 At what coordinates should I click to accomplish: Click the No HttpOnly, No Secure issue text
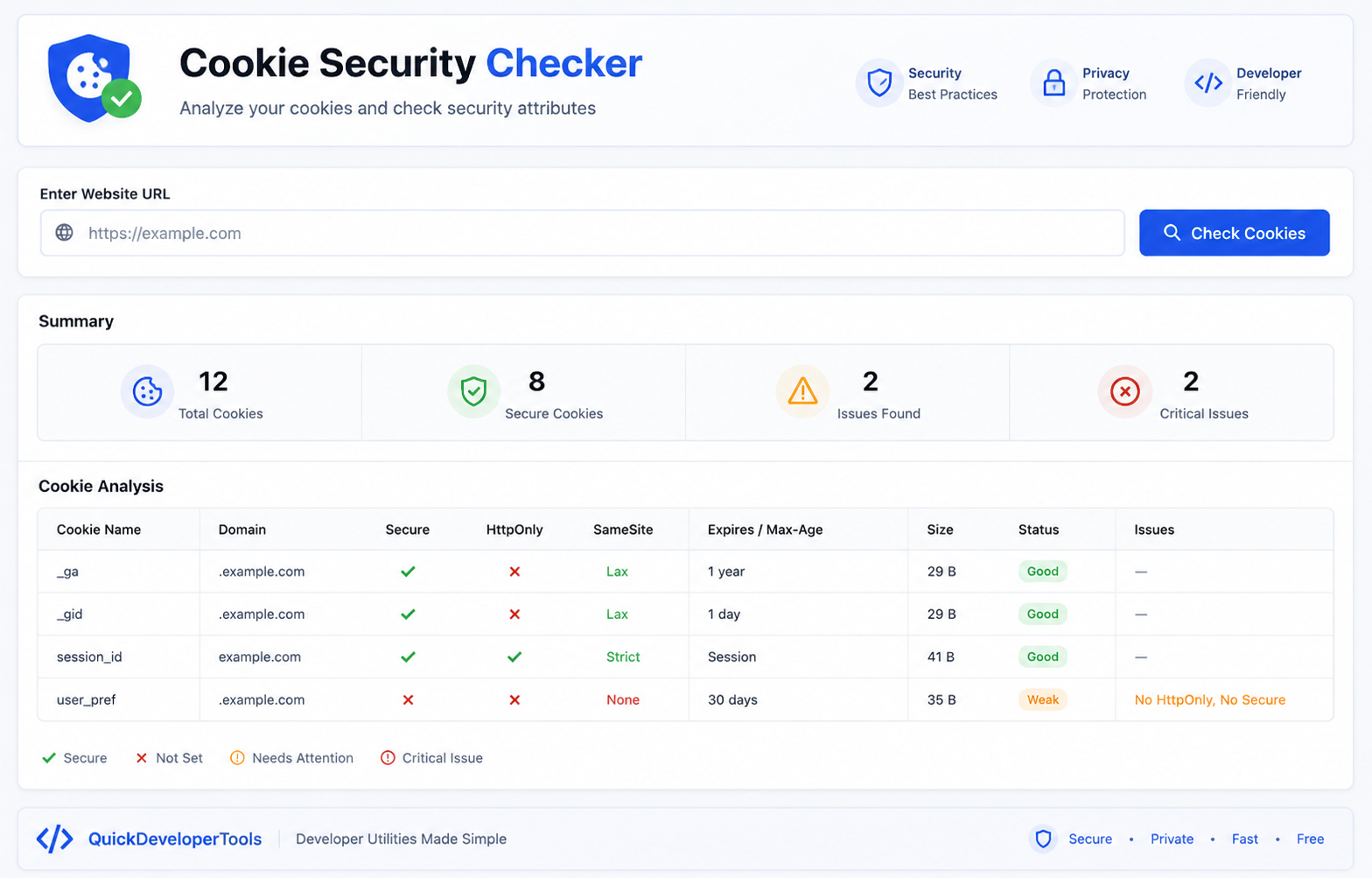pyautogui.click(x=1210, y=700)
